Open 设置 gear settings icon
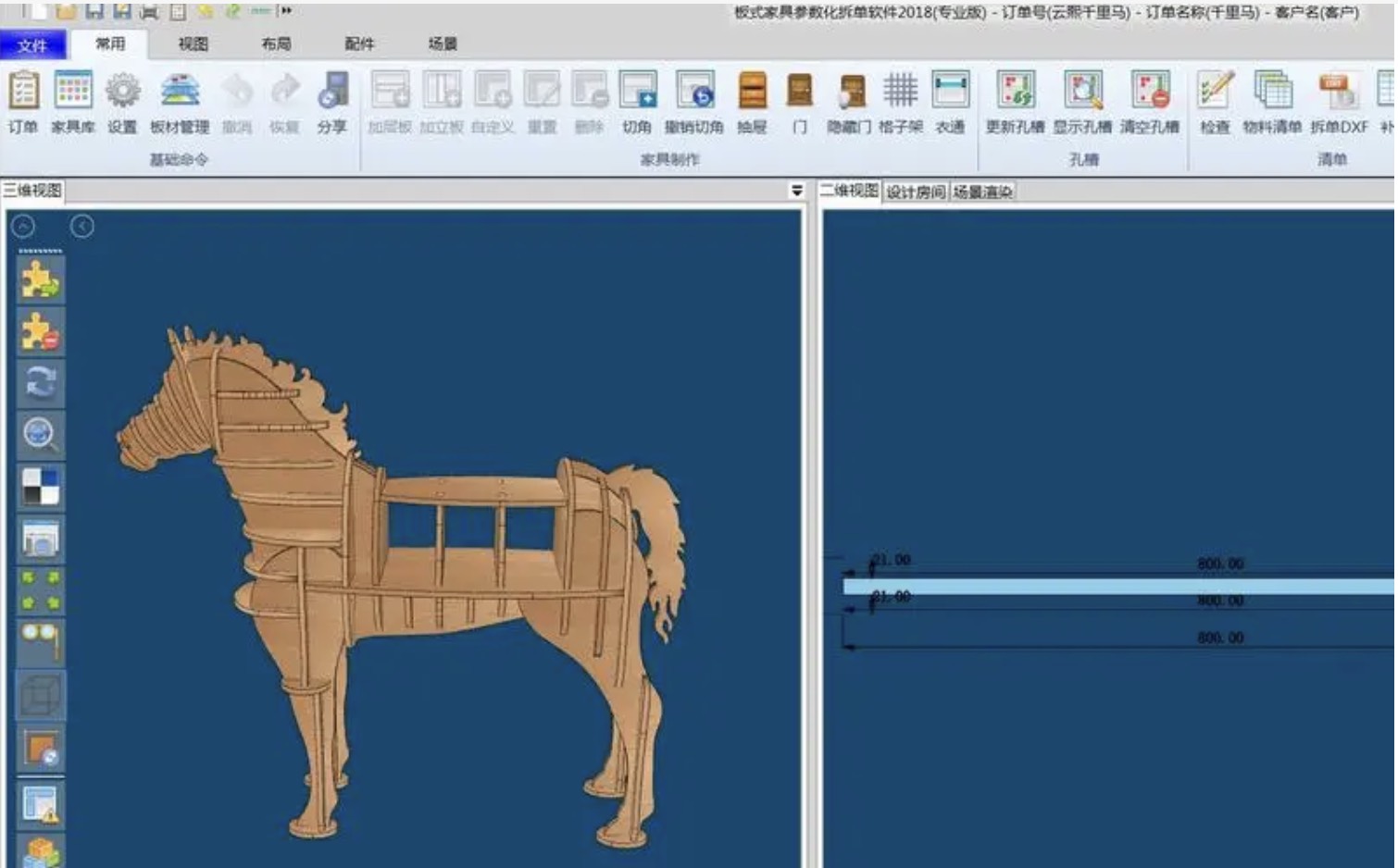The height and width of the screenshot is (868, 1398). click(122, 102)
